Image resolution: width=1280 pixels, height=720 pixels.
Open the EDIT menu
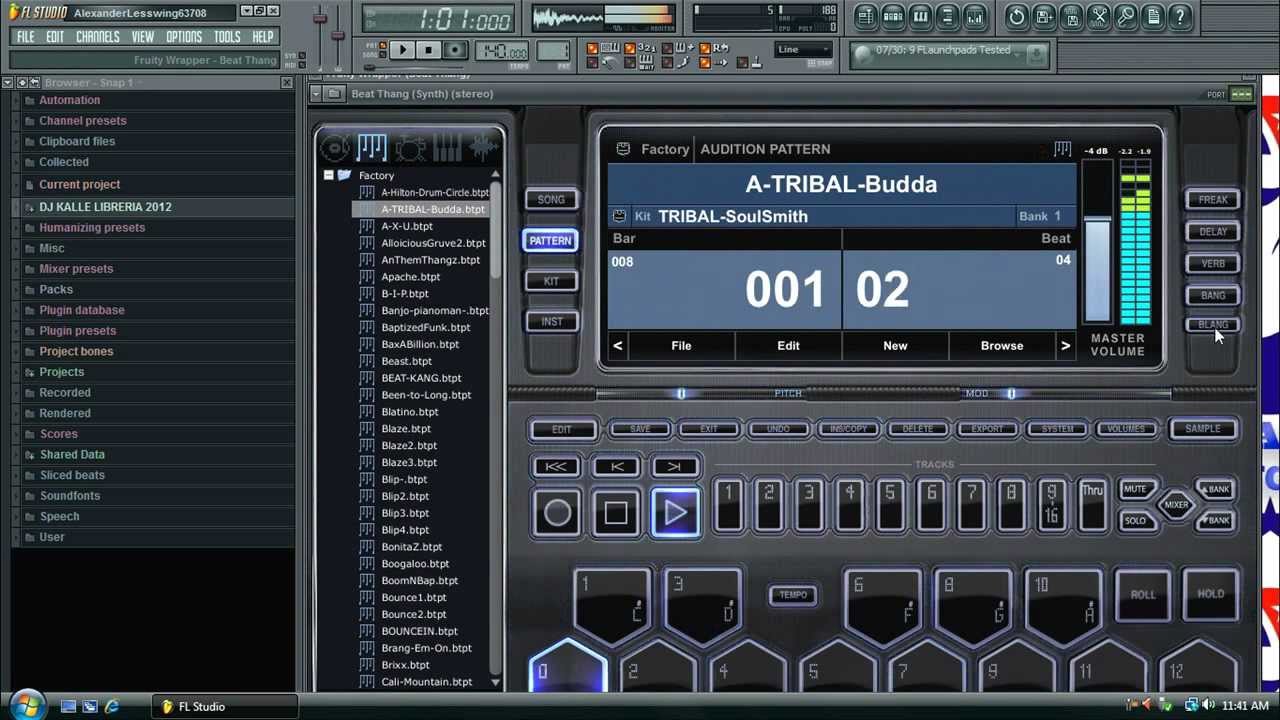[55, 37]
